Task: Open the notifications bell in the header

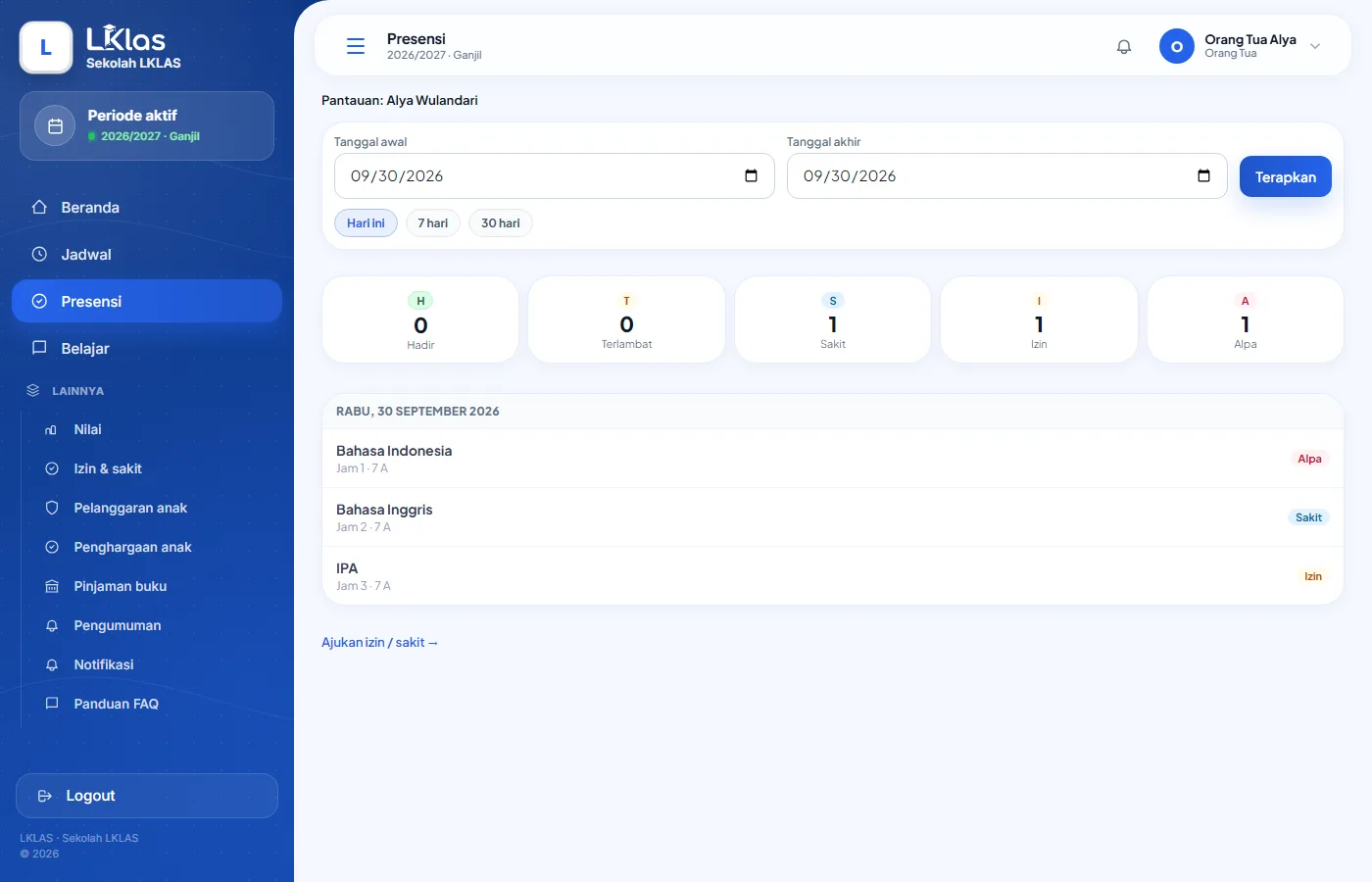Action: [1124, 46]
